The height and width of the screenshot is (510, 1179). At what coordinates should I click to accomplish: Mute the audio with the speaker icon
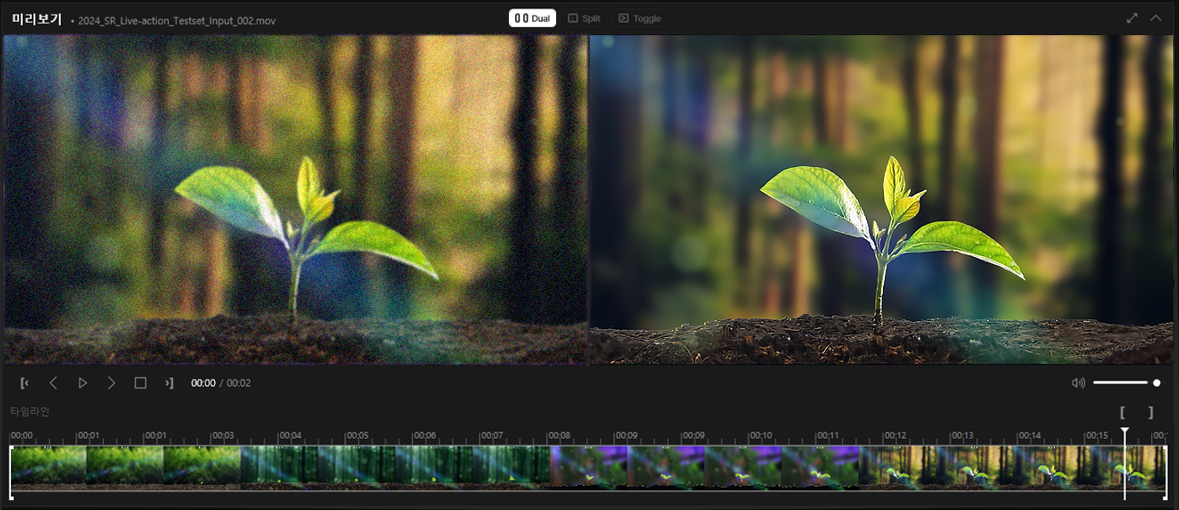(1078, 383)
